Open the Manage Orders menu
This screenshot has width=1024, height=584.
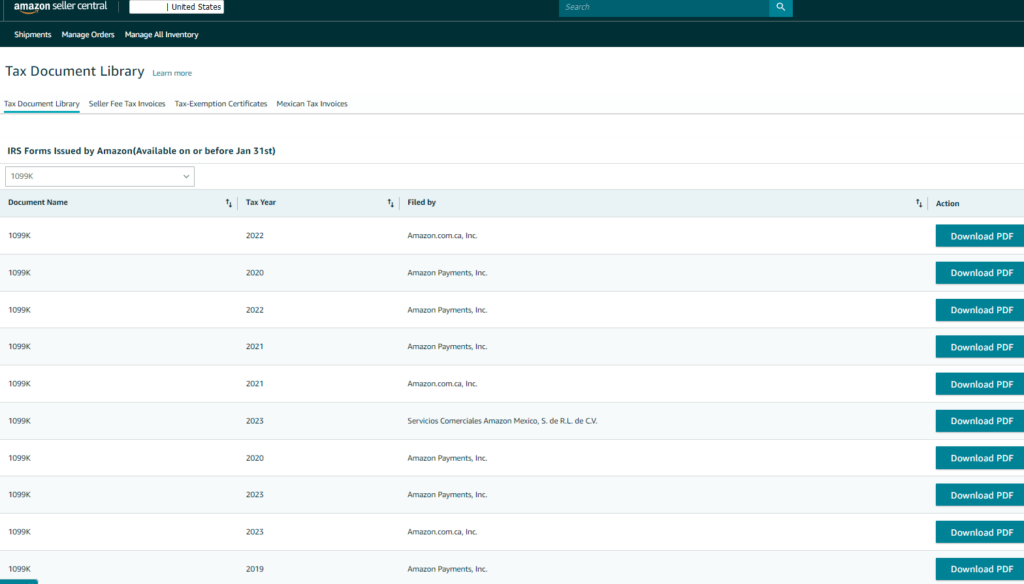point(88,35)
